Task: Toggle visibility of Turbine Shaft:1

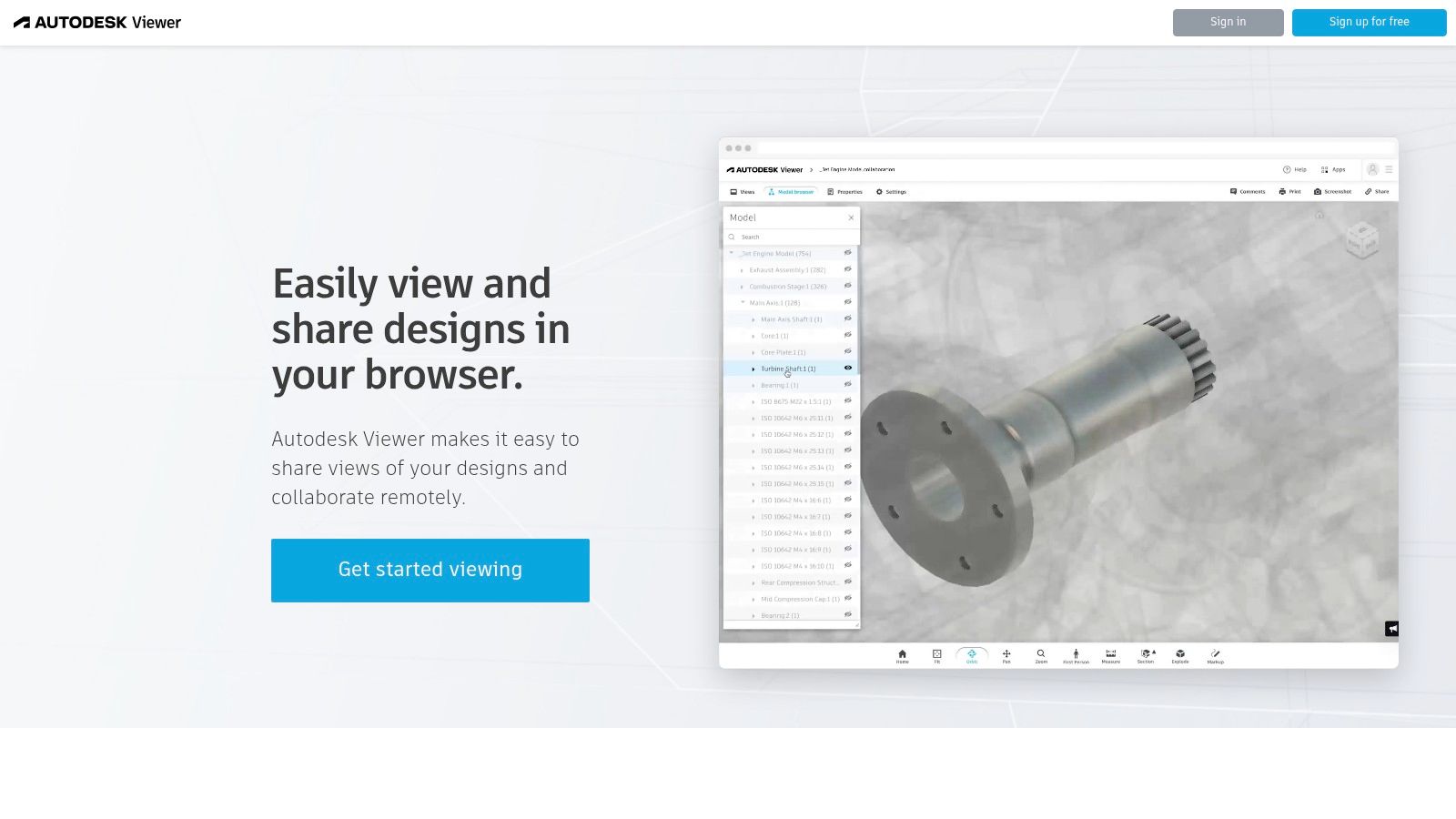Action: 847,368
